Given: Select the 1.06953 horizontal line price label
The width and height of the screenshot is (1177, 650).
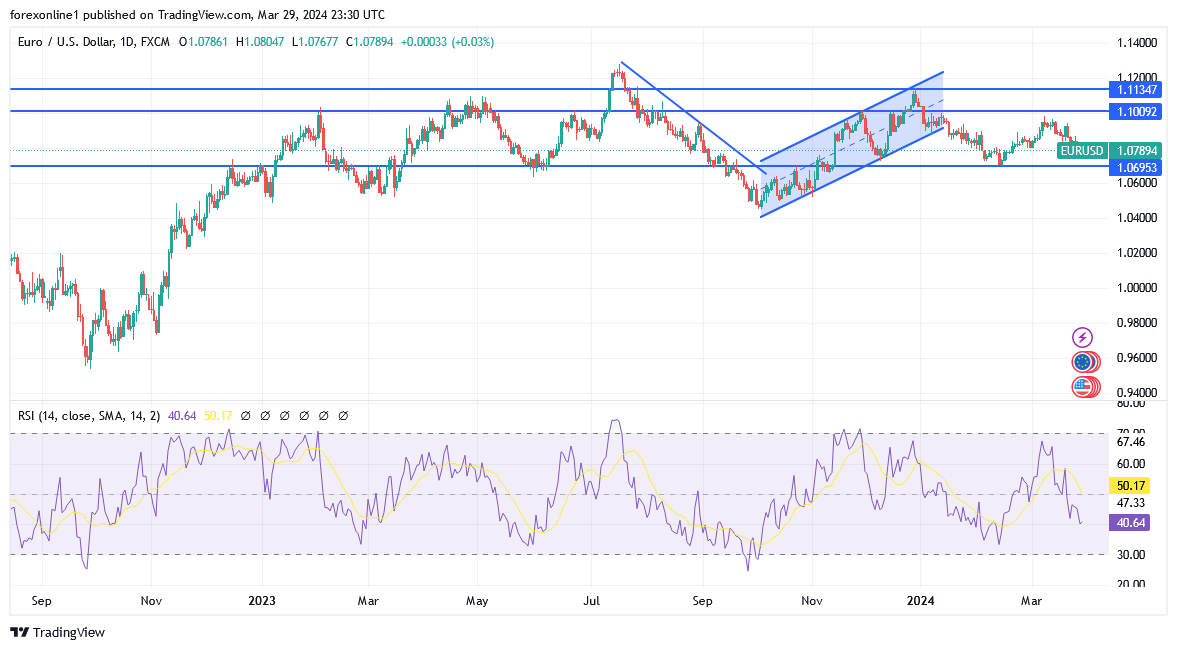Looking at the screenshot, I should pyautogui.click(x=1135, y=167).
